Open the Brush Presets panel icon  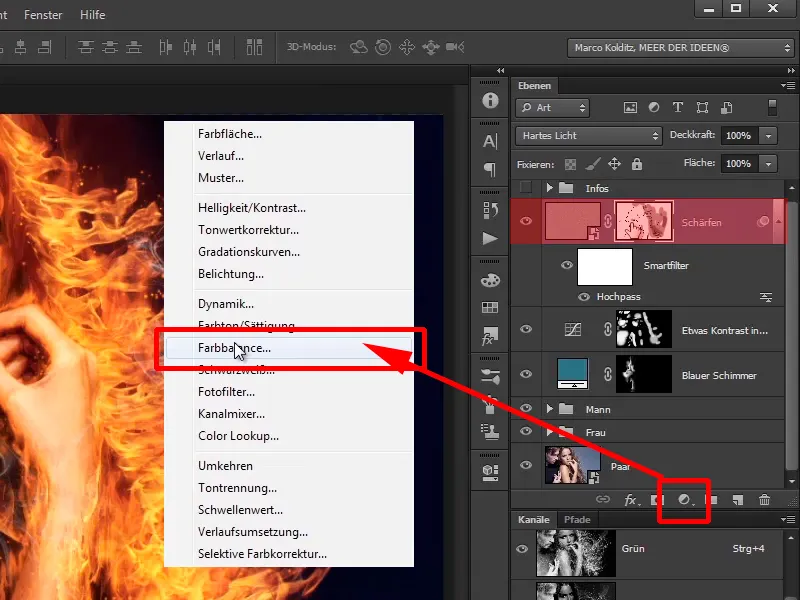click(x=490, y=377)
